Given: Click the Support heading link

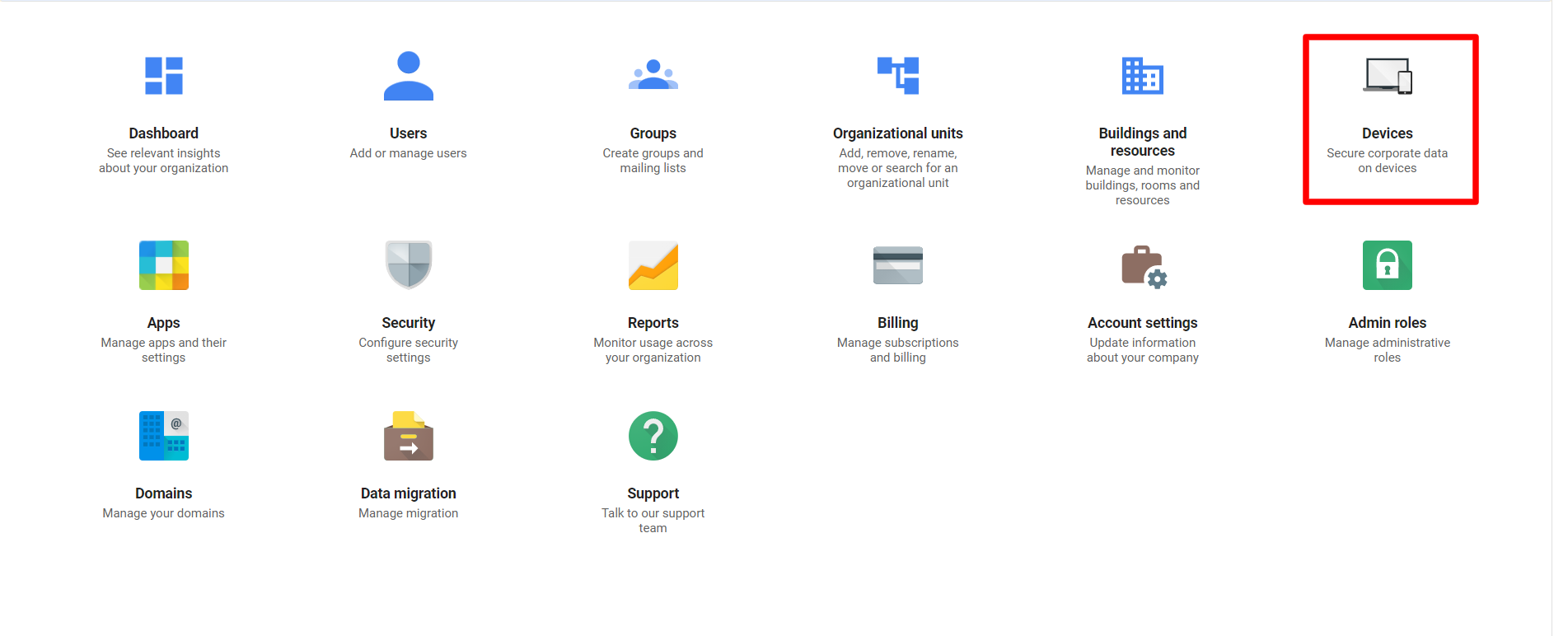Looking at the screenshot, I should click(653, 493).
